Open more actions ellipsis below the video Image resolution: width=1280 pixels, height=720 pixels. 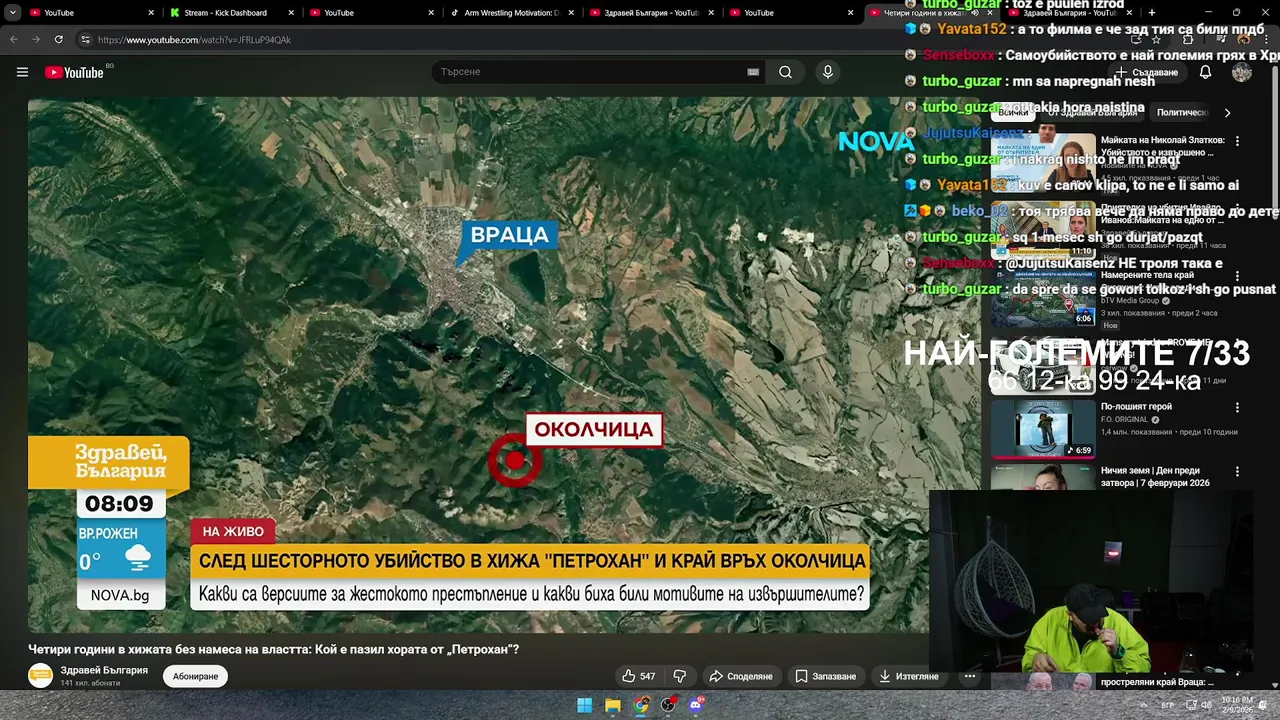point(969,676)
